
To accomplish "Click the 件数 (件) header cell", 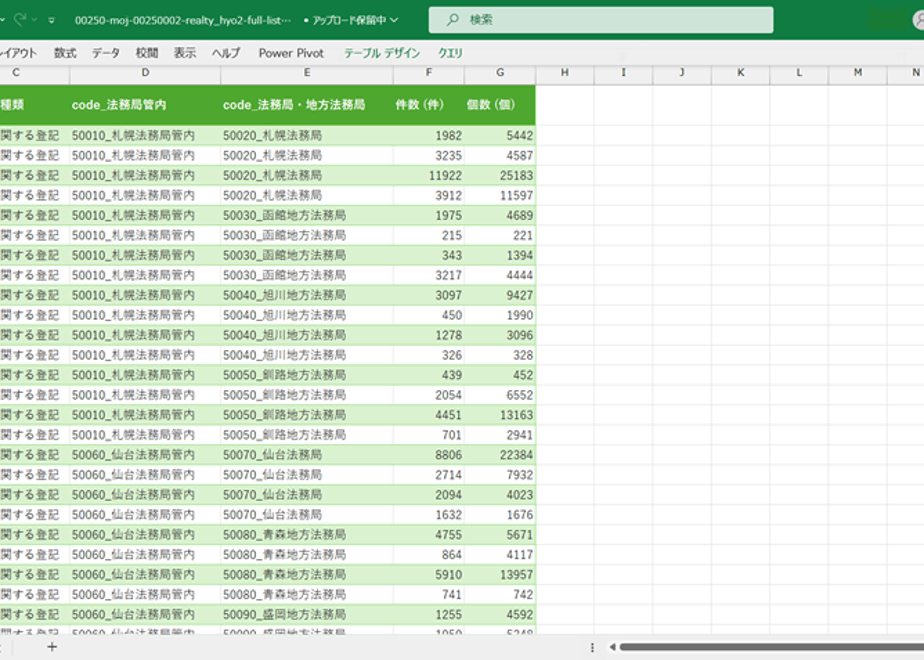I will pyautogui.click(x=428, y=105).
